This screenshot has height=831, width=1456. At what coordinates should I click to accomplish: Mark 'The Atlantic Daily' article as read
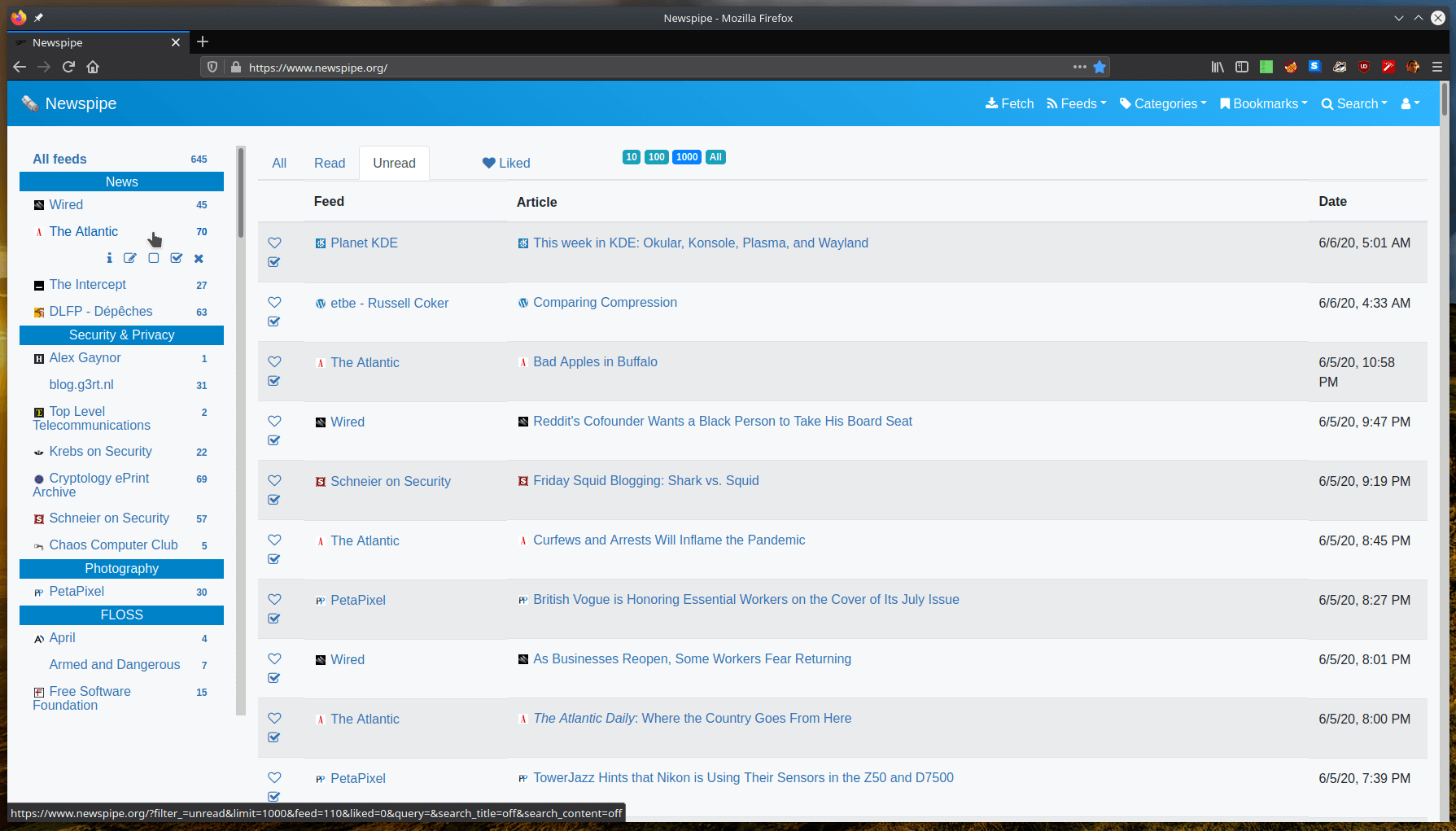[x=274, y=737]
